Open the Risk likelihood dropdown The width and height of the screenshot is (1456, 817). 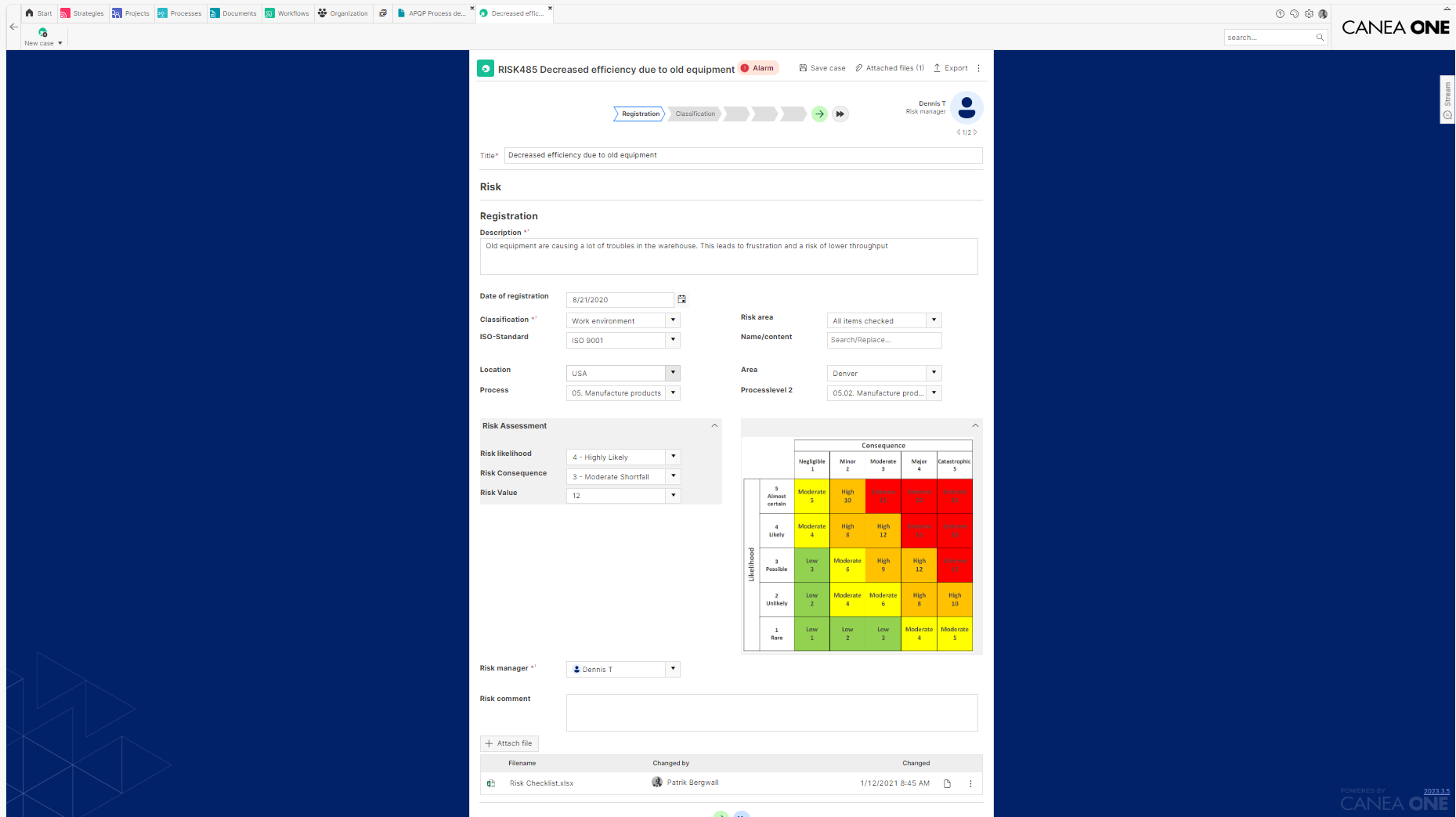[672, 457]
